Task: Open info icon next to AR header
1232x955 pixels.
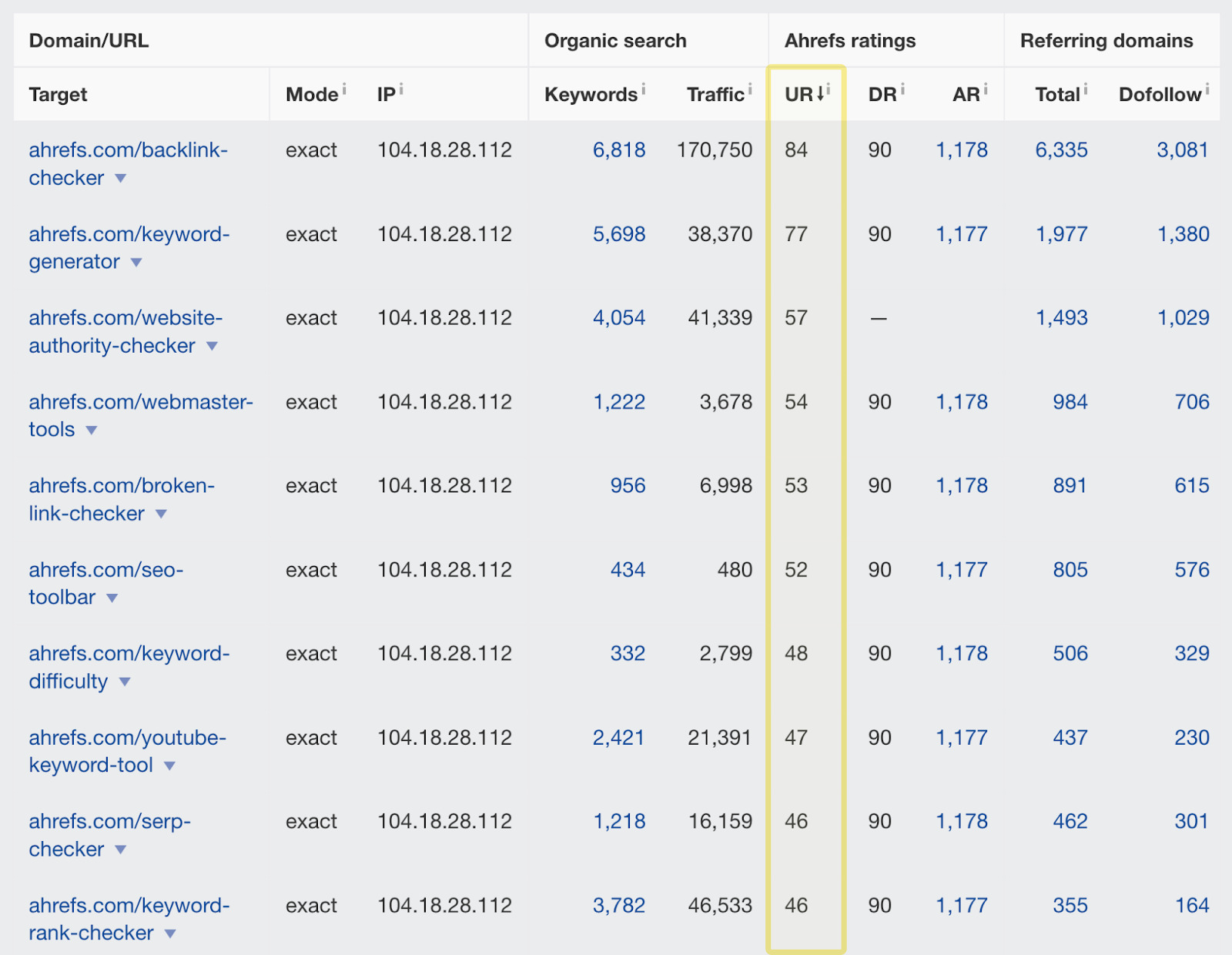Action: (986, 89)
